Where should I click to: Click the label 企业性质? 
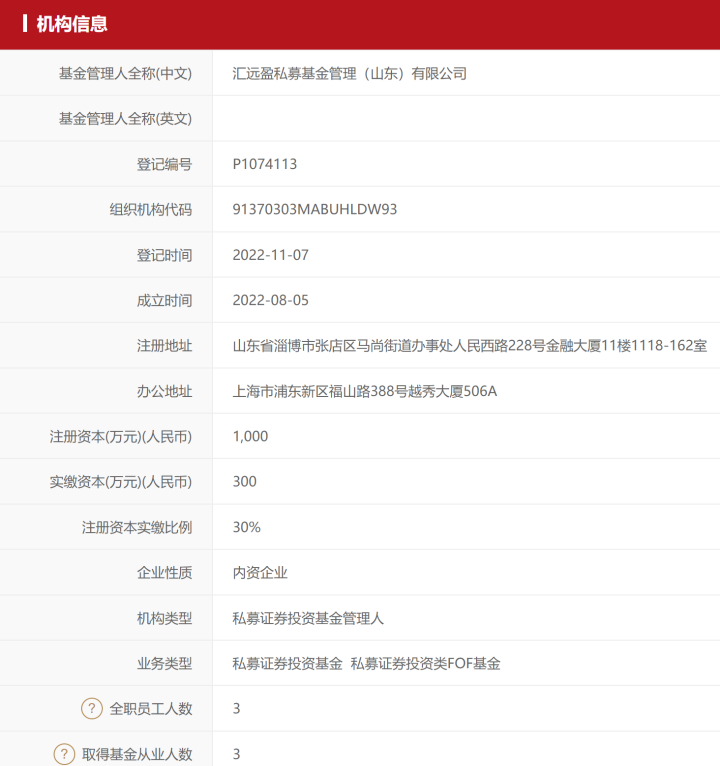coord(165,573)
